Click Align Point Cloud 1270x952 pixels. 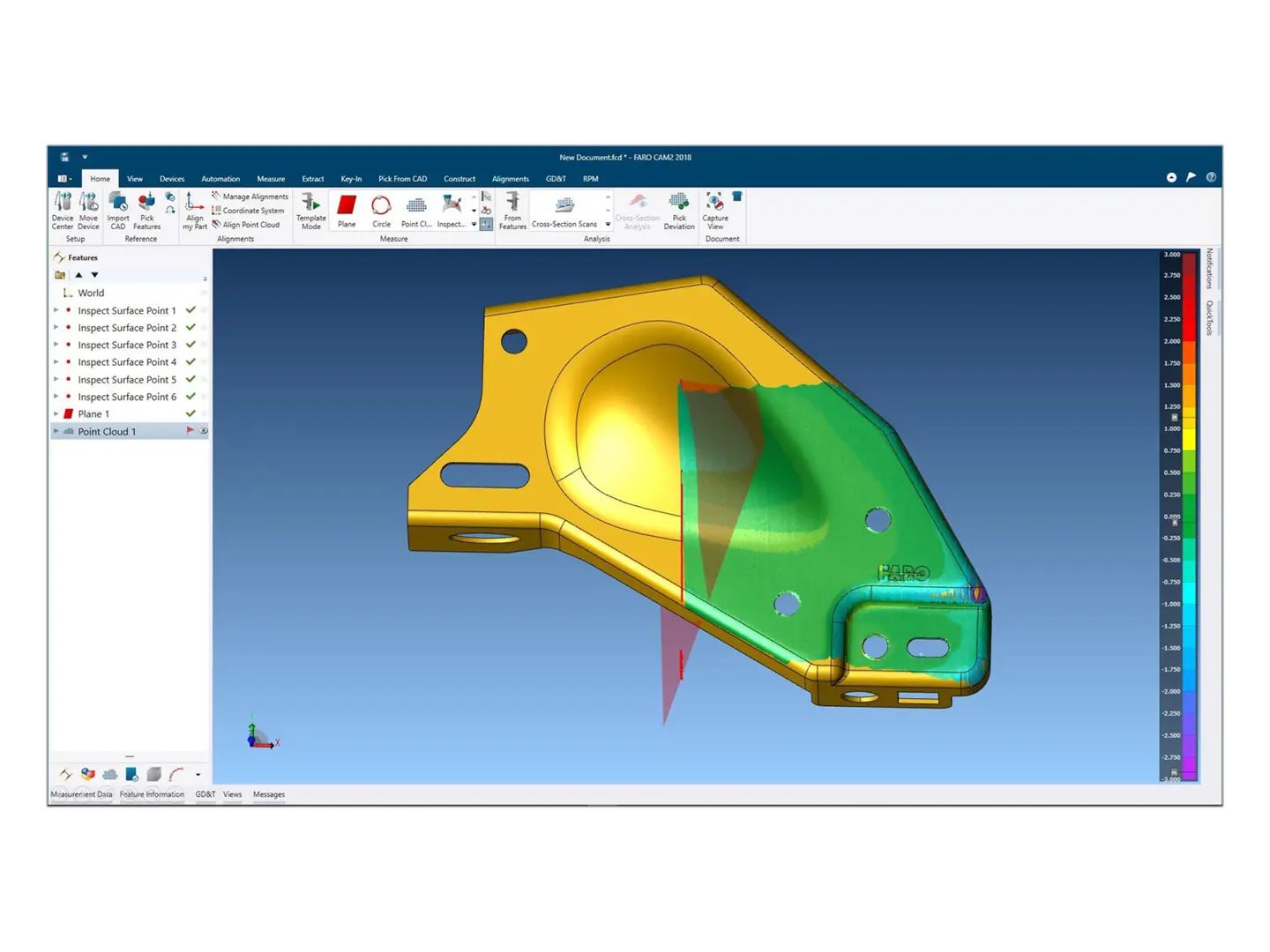245,225
